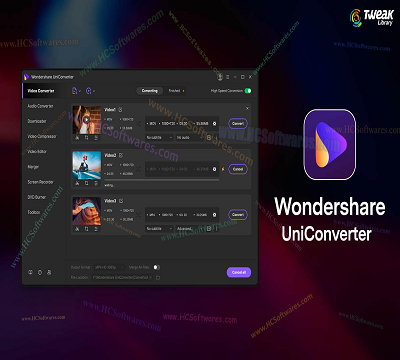Open the effects tool for Video2
The image size is (400, 360).
[96, 183]
